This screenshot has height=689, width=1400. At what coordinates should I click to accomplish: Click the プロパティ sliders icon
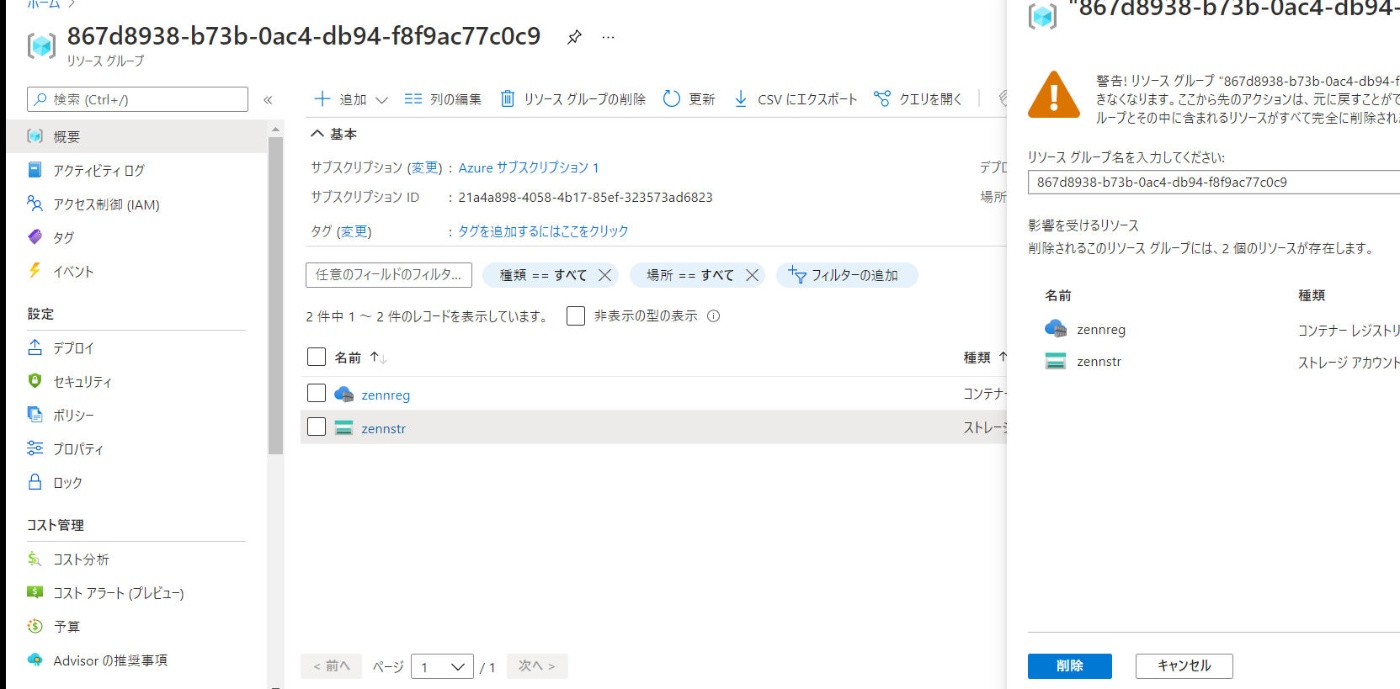[35, 449]
